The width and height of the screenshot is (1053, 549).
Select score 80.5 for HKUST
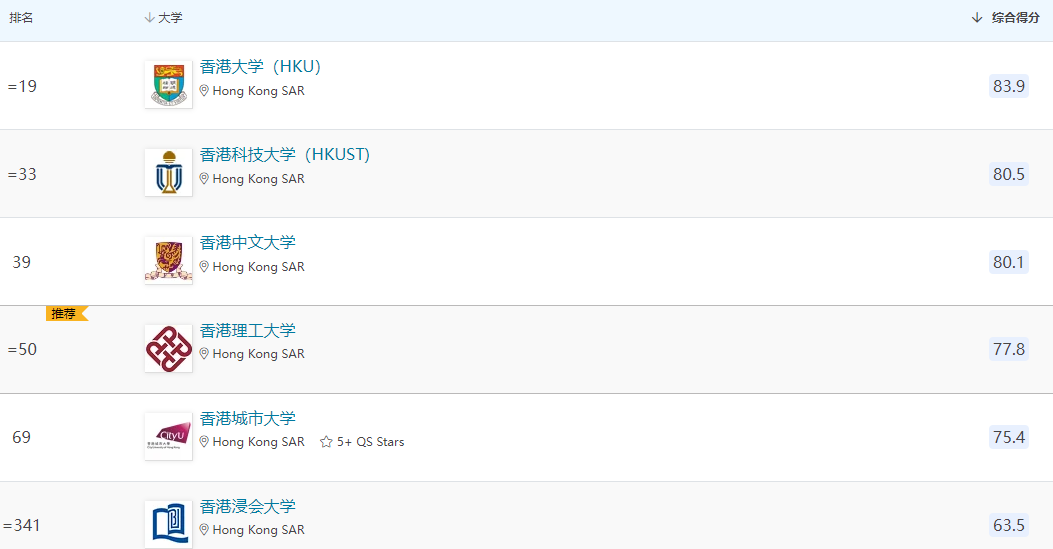1009,174
